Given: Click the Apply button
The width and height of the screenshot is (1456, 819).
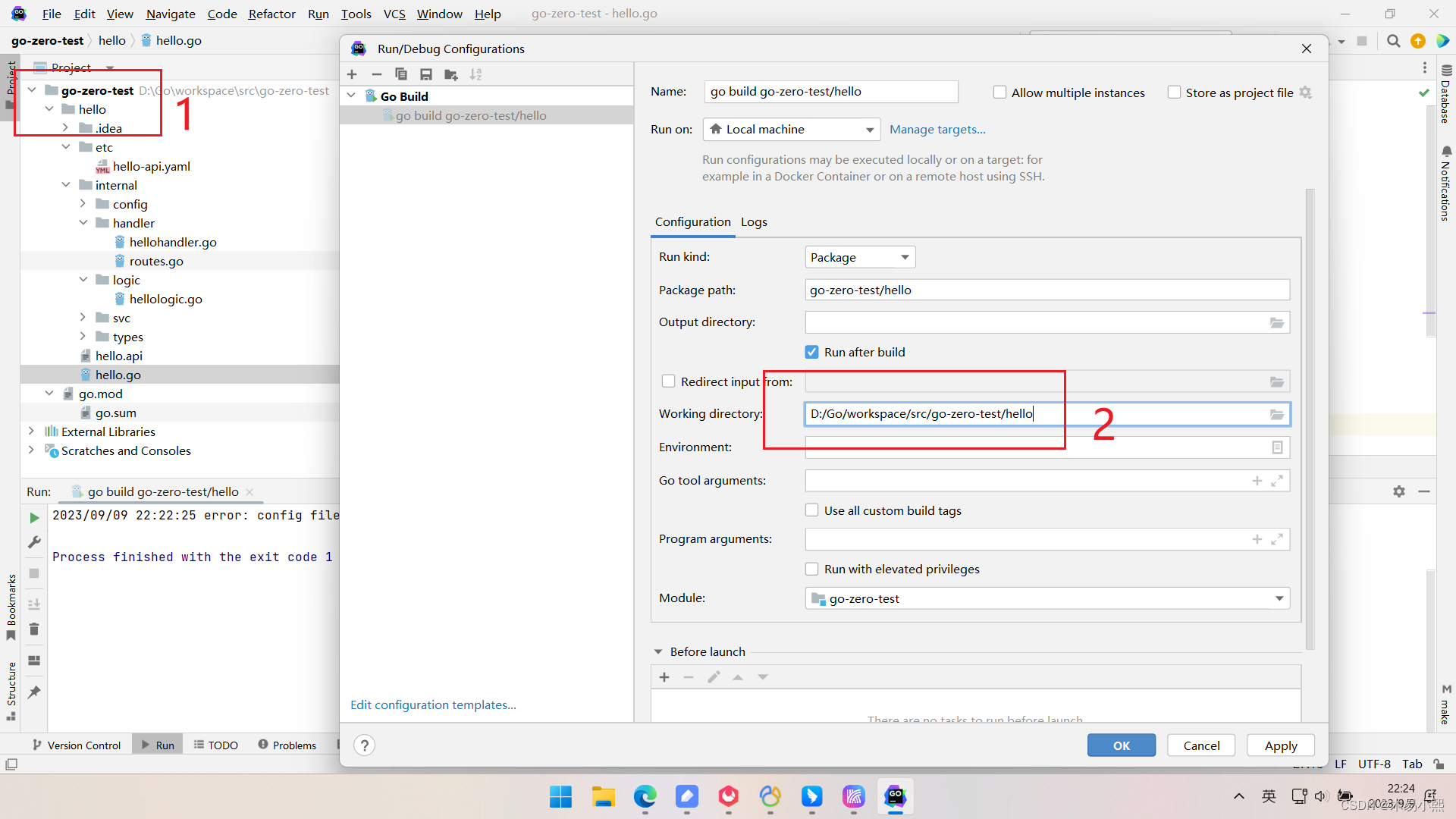Looking at the screenshot, I should pyautogui.click(x=1280, y=745).
